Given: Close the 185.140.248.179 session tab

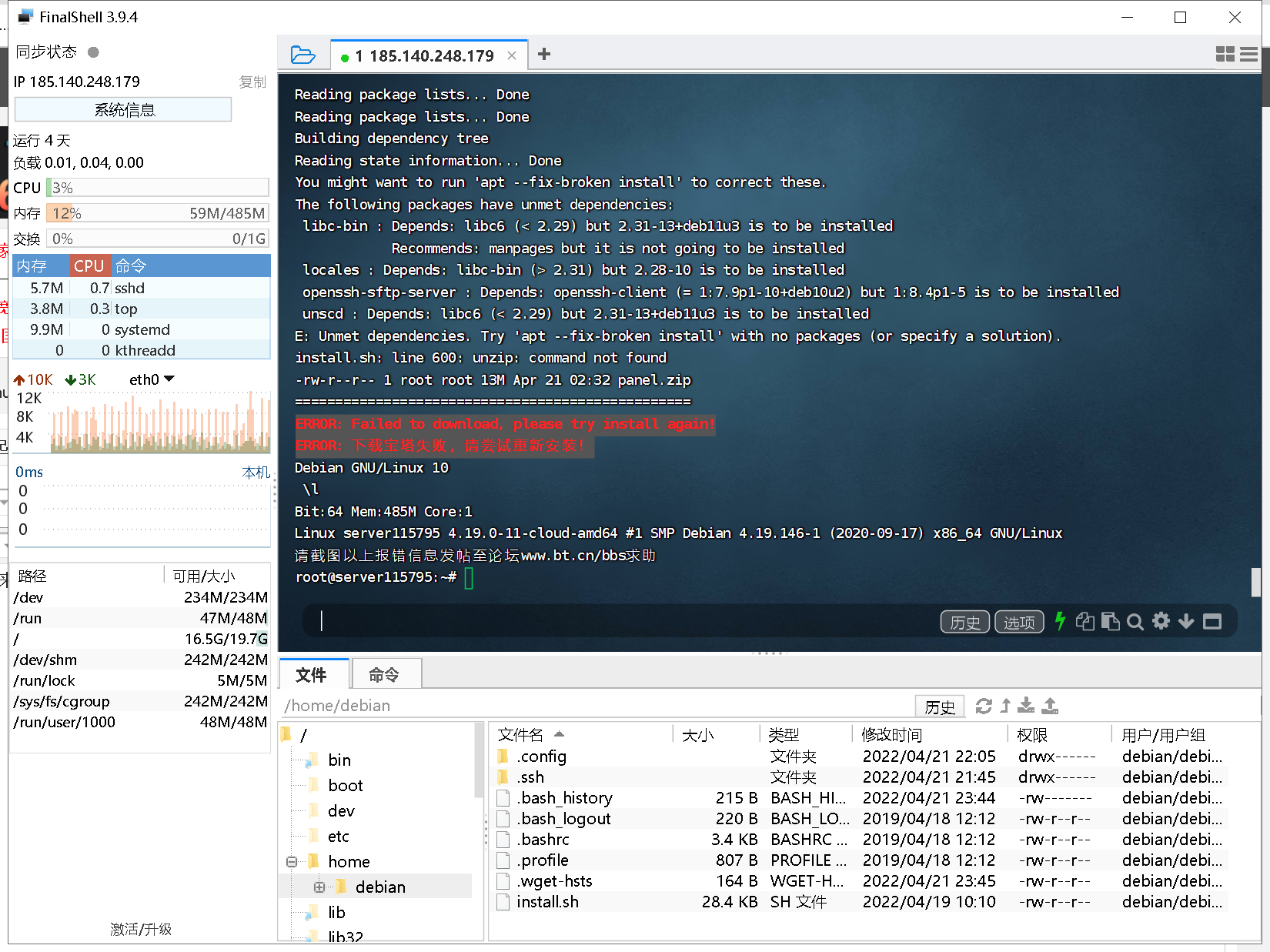Looking at the screenshot, I should [x=512, y=55].
